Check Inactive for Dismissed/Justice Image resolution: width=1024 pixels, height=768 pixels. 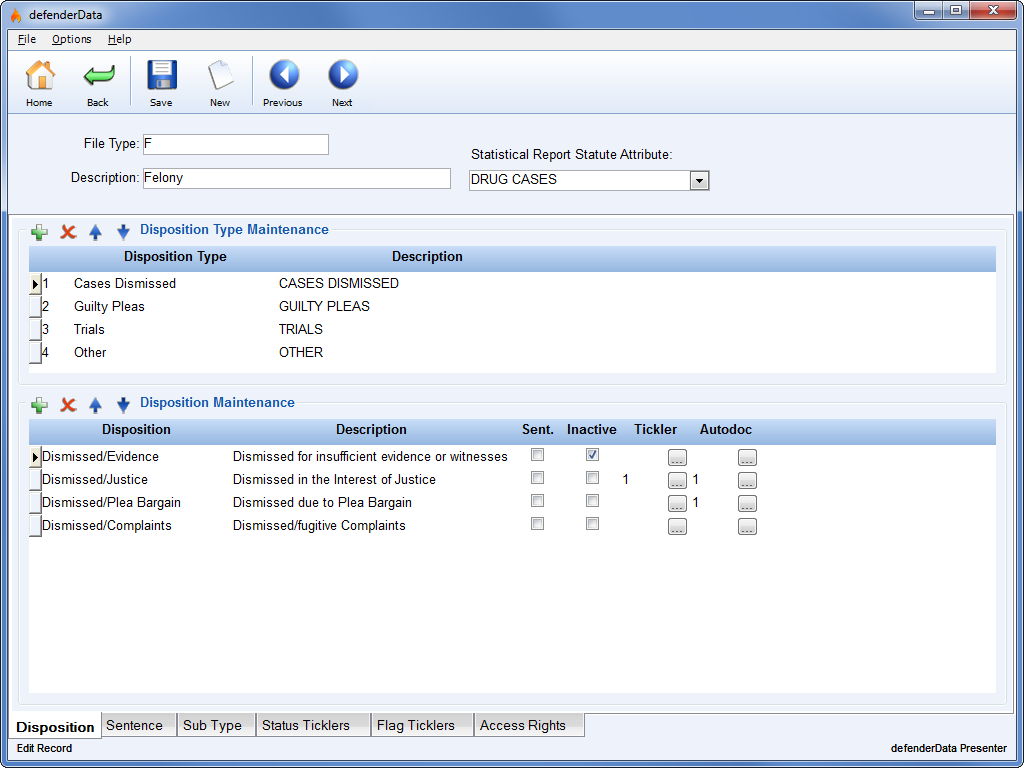592,478
